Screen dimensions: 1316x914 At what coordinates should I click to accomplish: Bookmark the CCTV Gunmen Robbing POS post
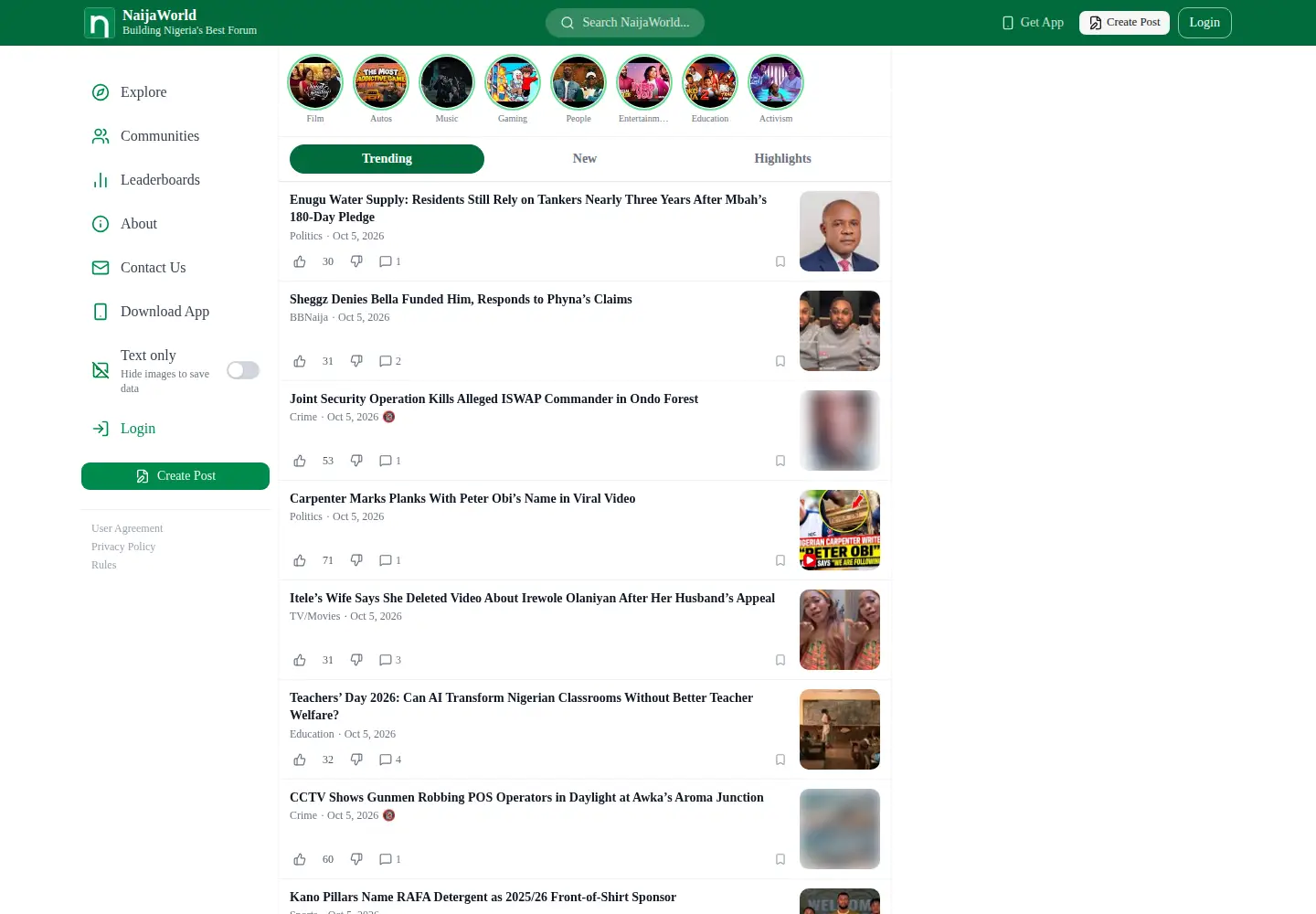tap(780, 859)
